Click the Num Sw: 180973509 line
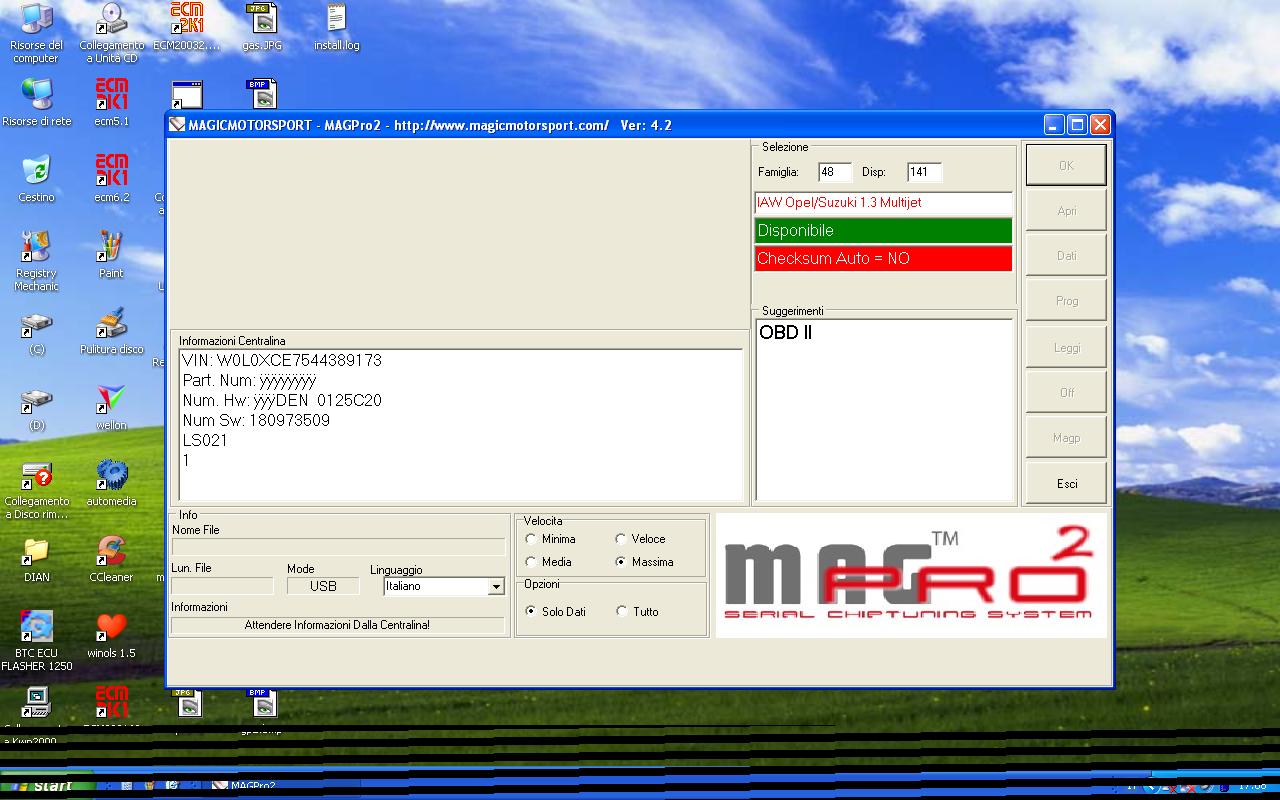 [x=256, y=420]
